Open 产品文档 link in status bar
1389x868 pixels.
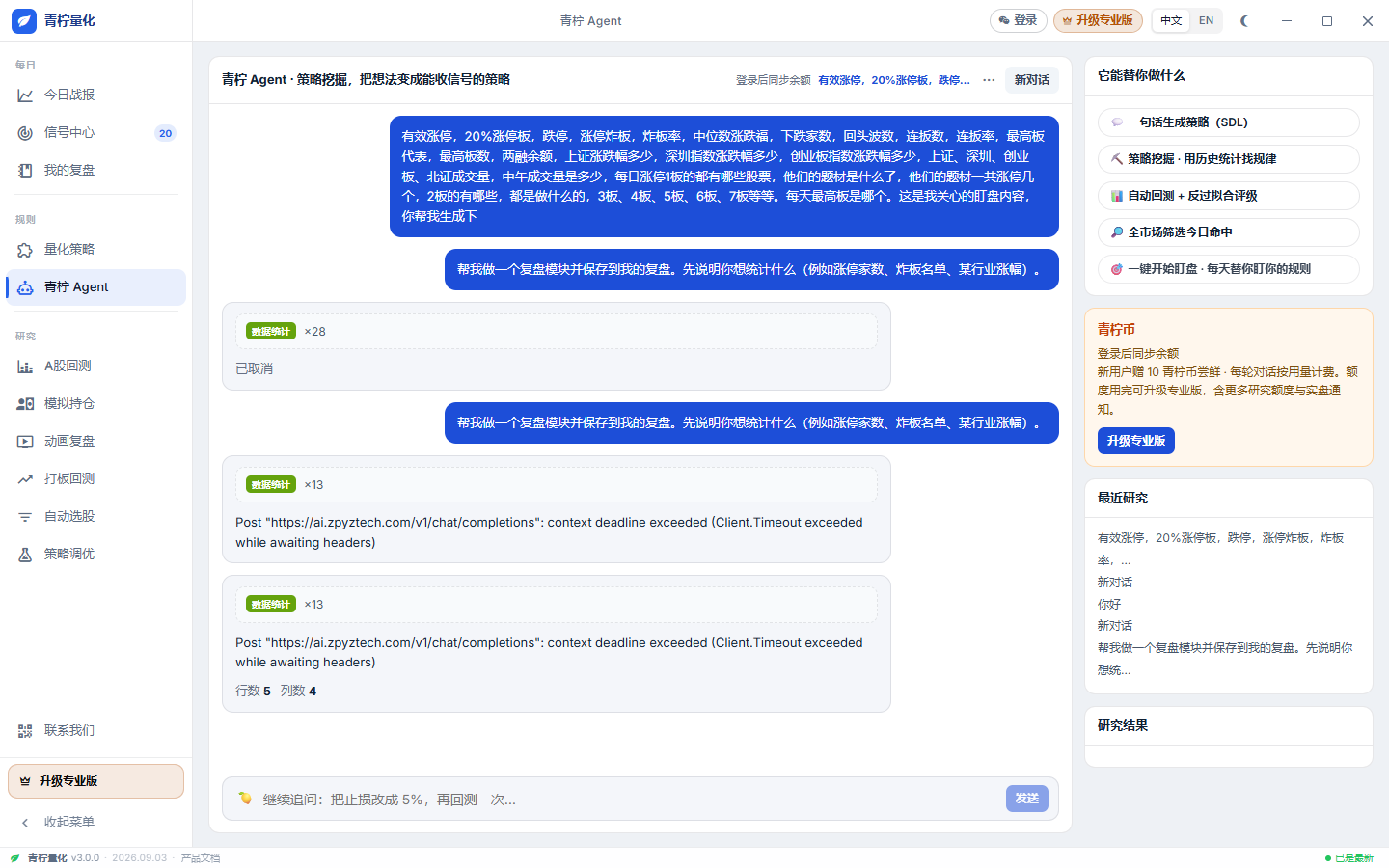tap(201, 857)
